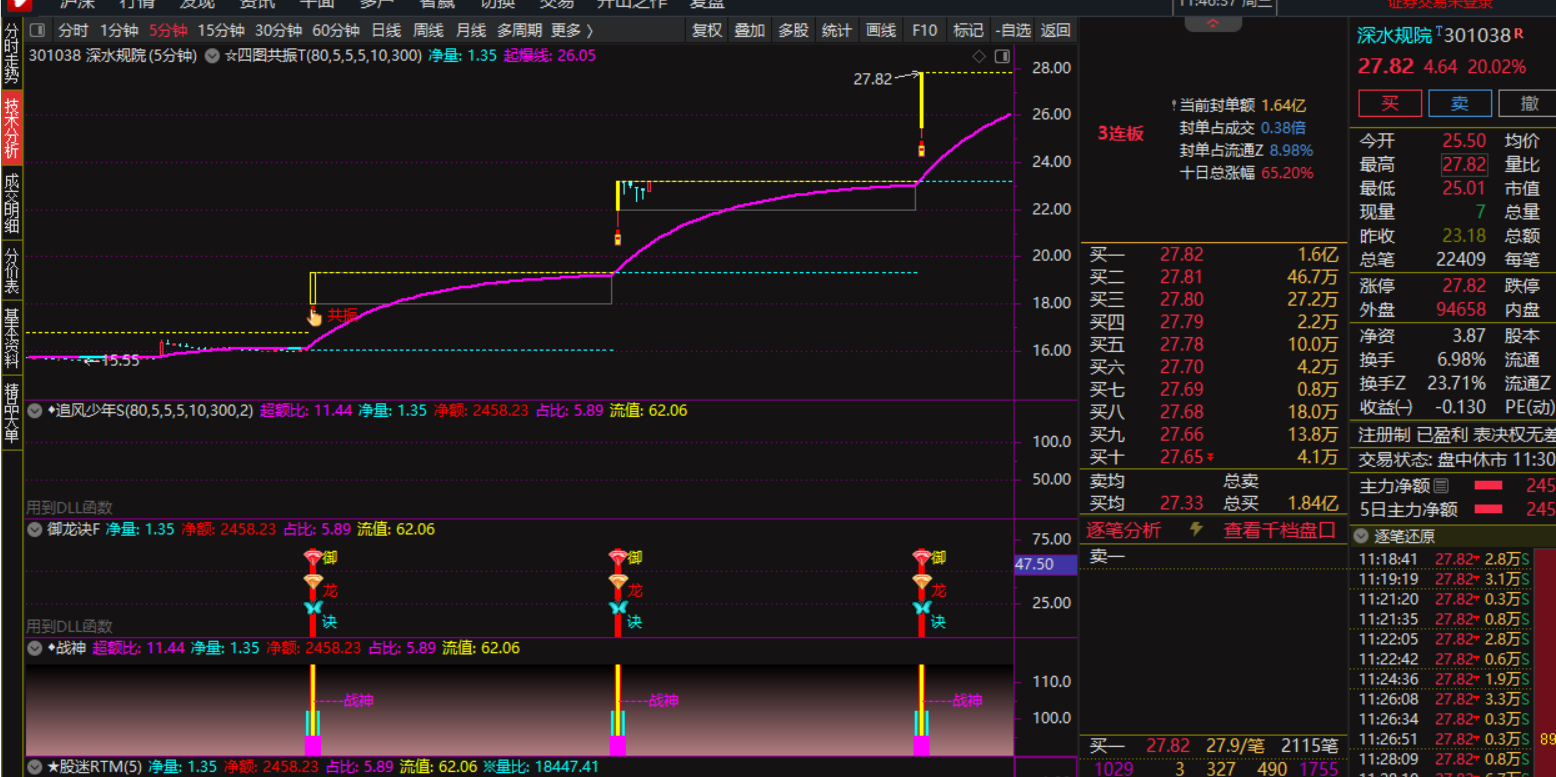Screen dimensions: 1556x777
Task: Click the panel layout icon before 分时
Action: tap(37, 30)
